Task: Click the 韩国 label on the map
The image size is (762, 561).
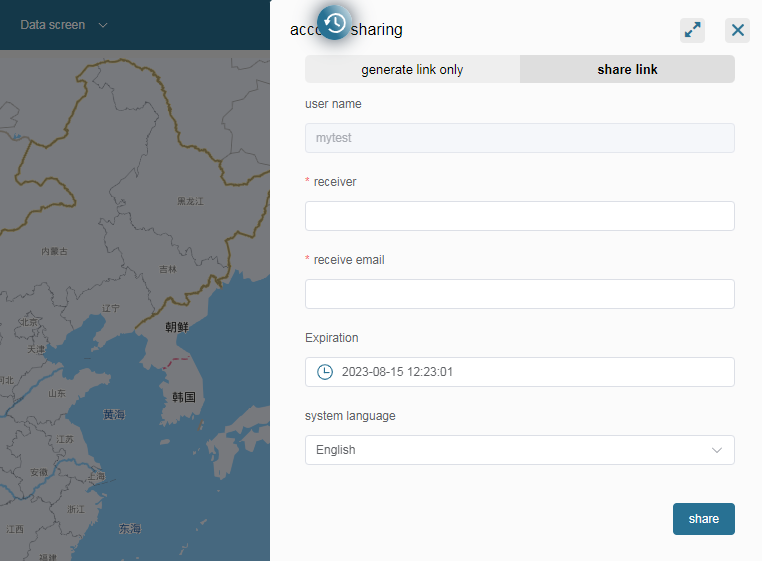Action: [x=183, y=397]
